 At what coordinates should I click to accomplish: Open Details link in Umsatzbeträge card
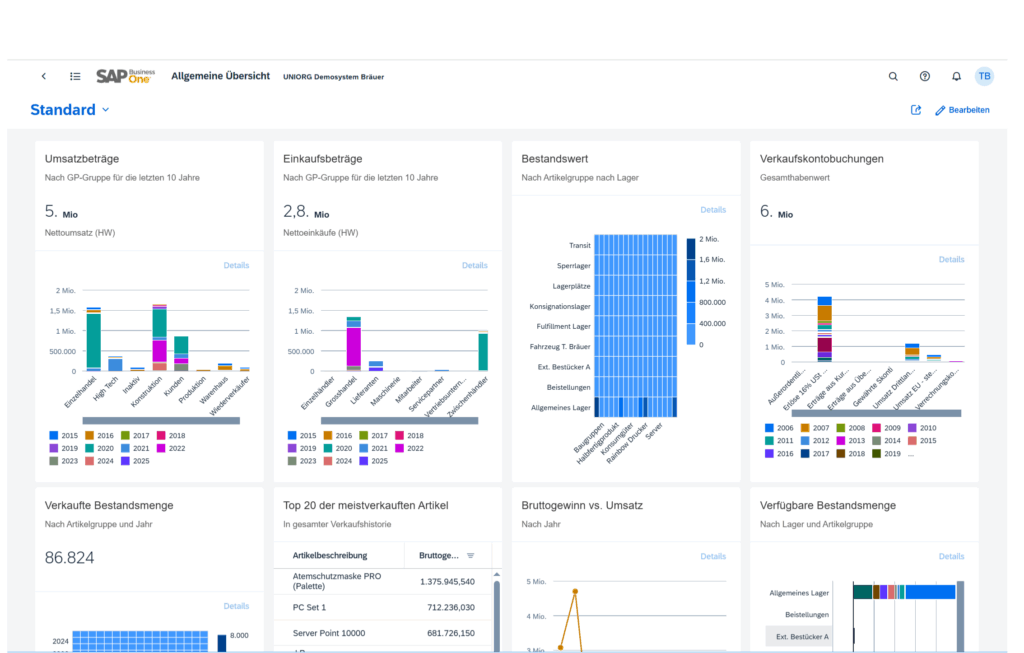(x=236, y=265)
